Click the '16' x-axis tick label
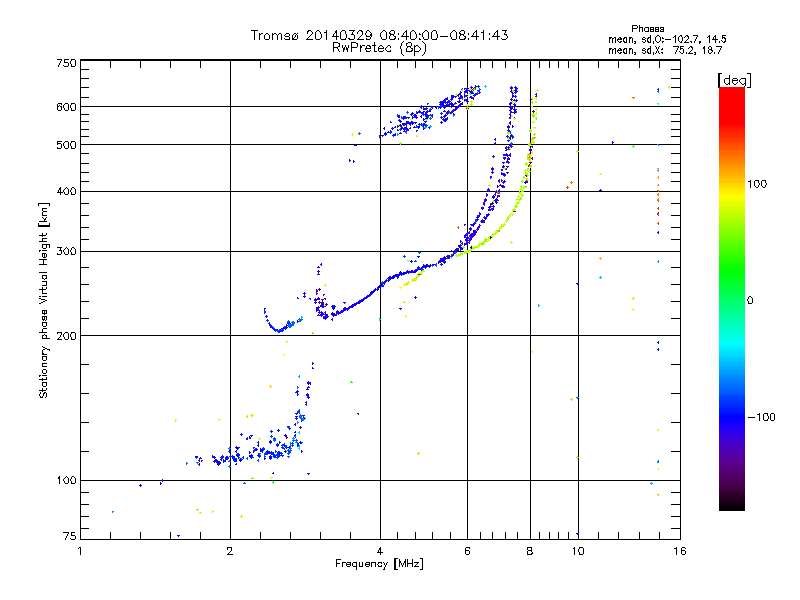The height and width of the screenshot is (600, 800). (x=680, y=551)
